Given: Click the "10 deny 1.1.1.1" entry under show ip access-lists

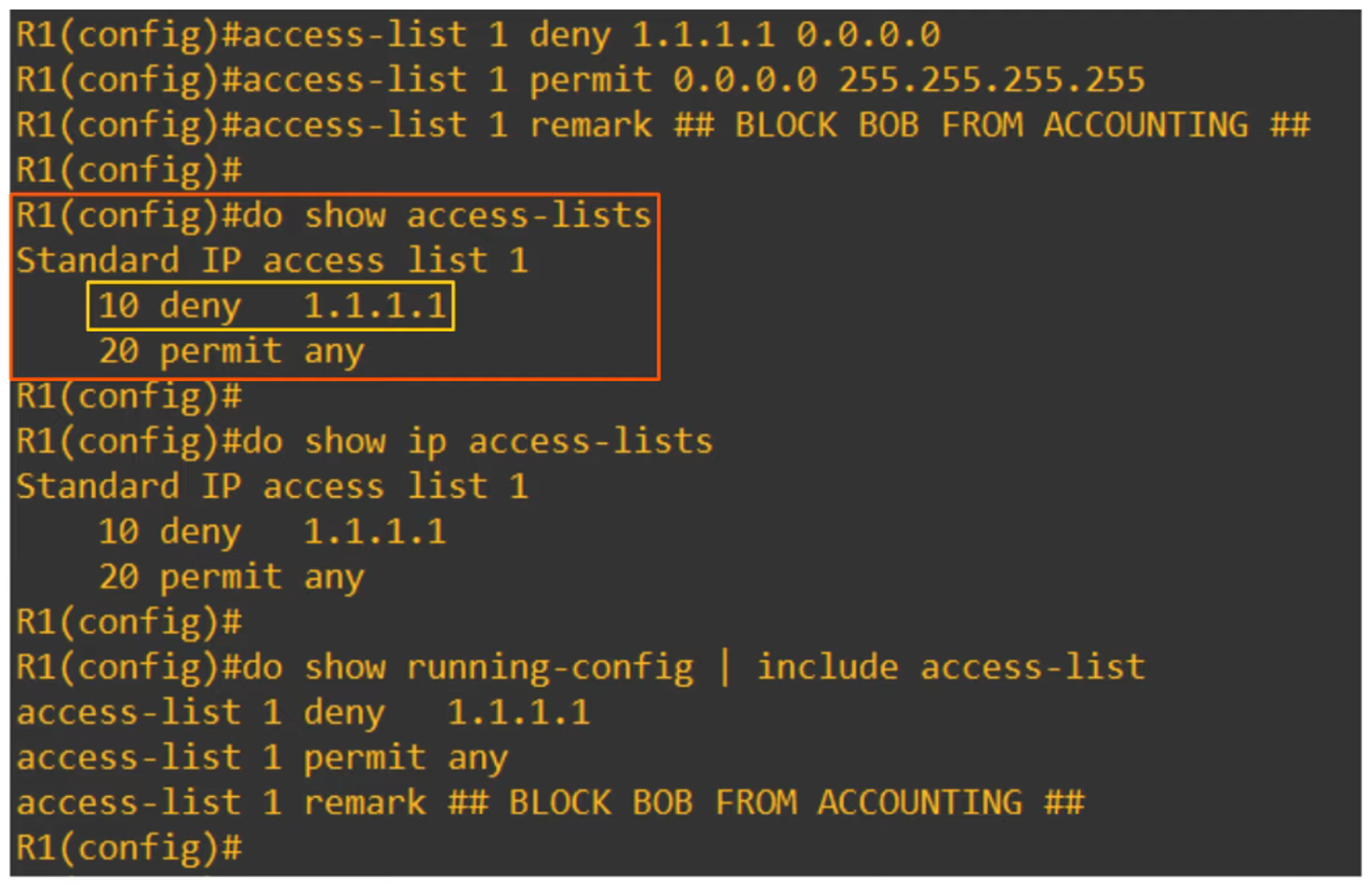Looking at the screenshot, I should click(x=272, y=532).
